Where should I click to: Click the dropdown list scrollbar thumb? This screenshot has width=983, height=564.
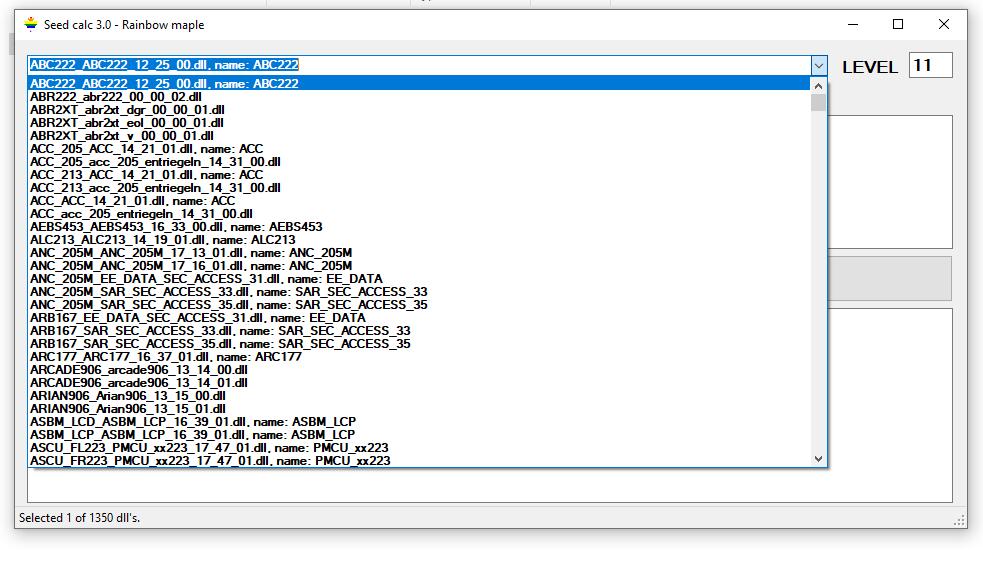coord(819,103)
